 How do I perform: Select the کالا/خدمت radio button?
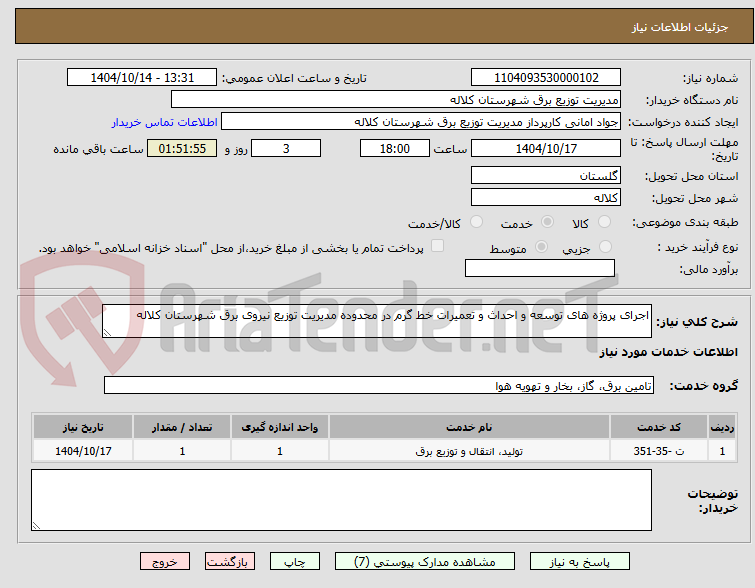coord(476,222)
